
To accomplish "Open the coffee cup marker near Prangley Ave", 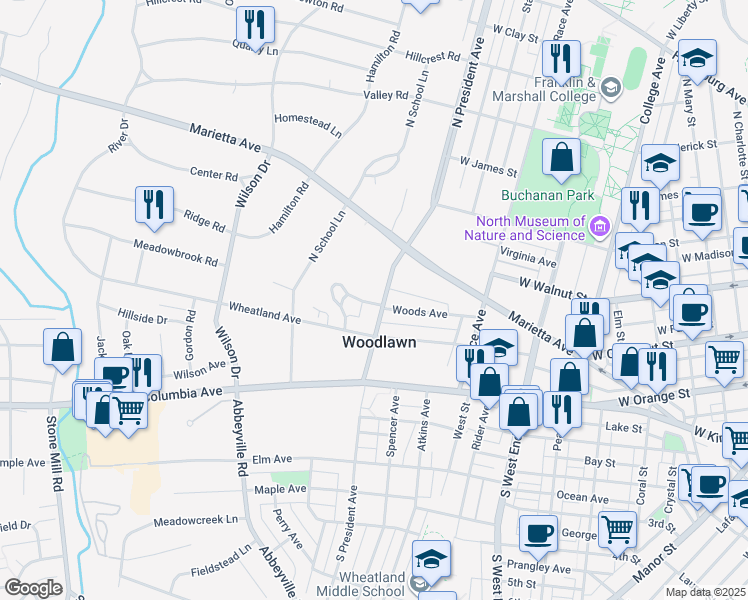I will pos(539,534).
